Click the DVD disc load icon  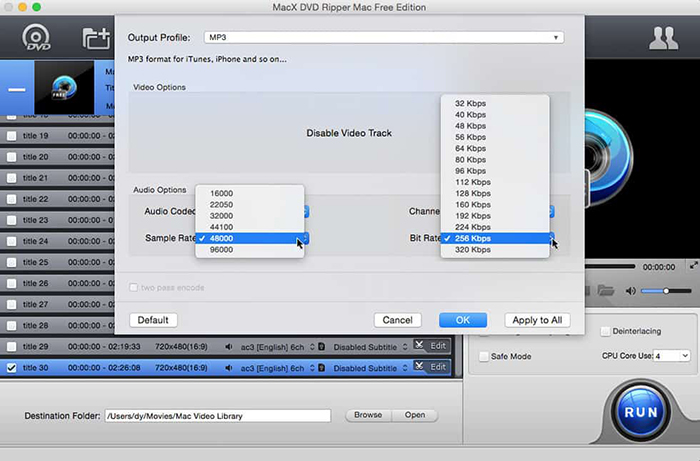click(x=37, y=38)
